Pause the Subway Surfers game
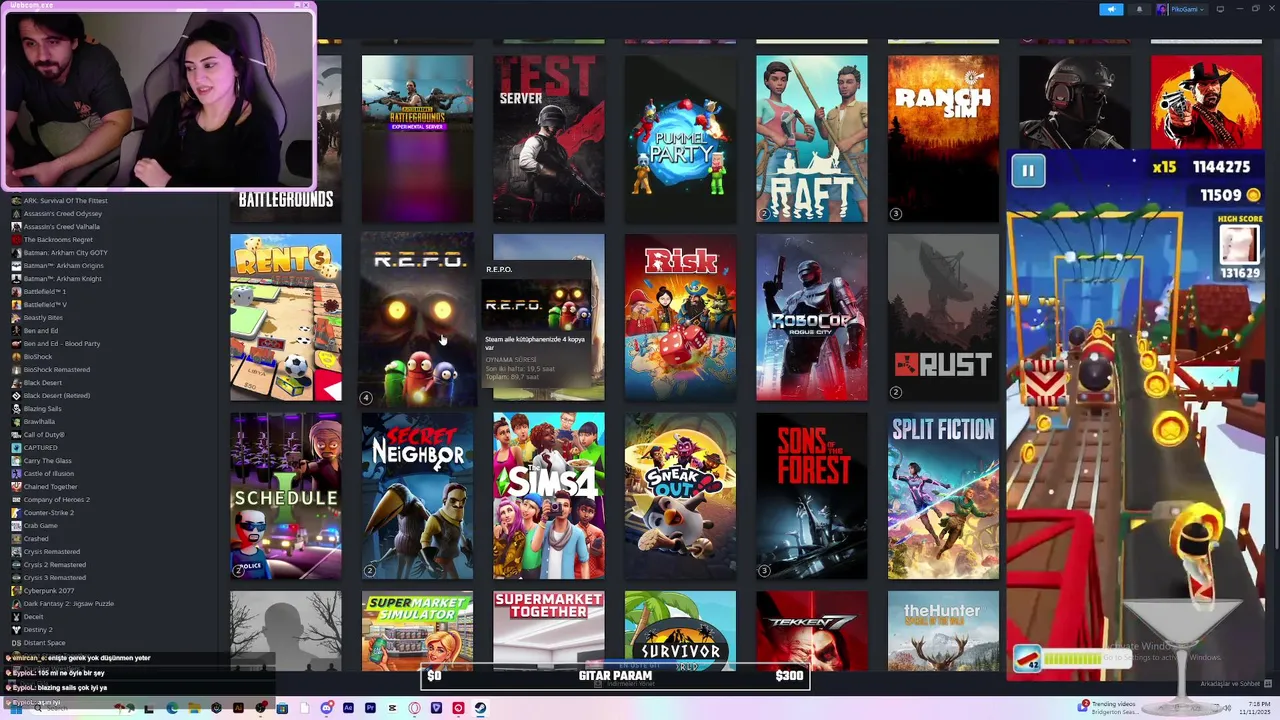This screenshot has height=720, width=1280. click(x=1028, y=171)
